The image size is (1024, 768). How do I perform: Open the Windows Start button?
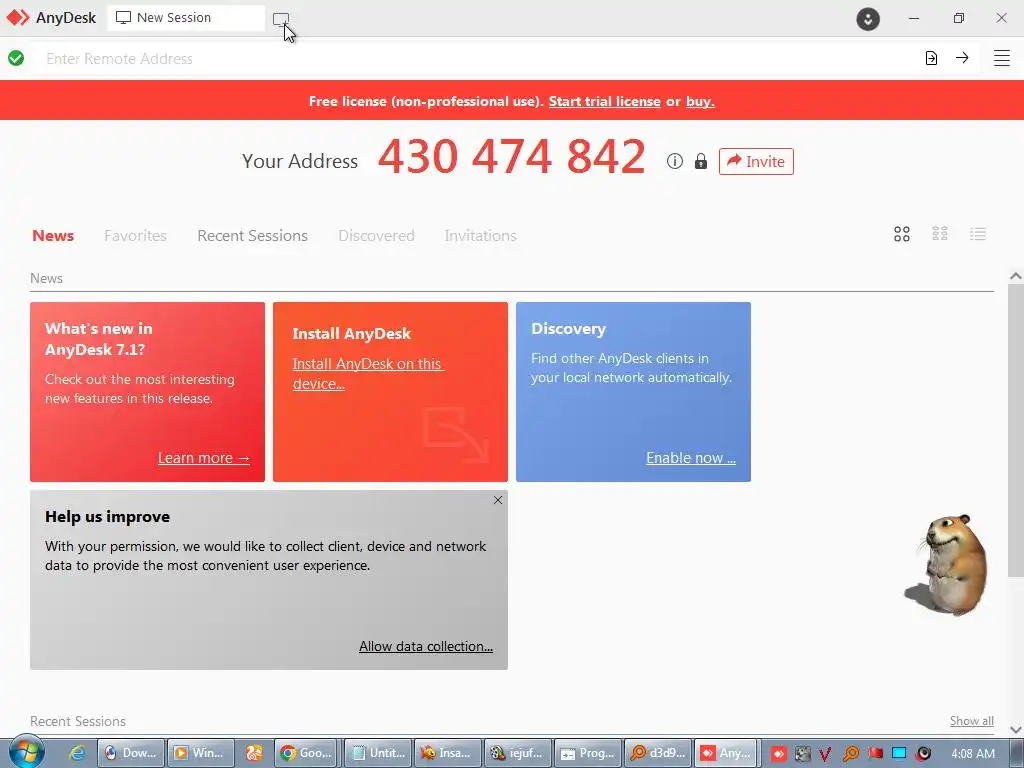(x=25, y=752)
